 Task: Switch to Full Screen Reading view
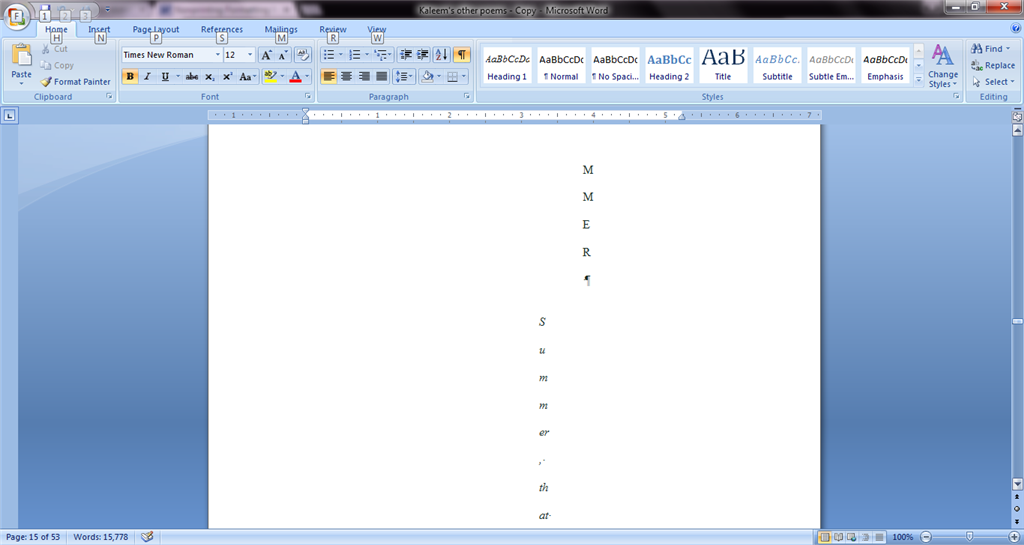(839, 537)
